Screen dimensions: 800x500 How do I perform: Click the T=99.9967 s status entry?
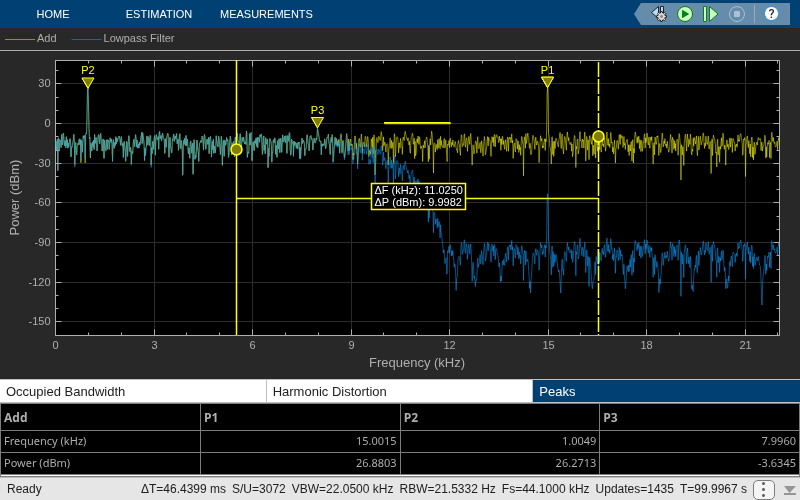click(x=713, y=489)
